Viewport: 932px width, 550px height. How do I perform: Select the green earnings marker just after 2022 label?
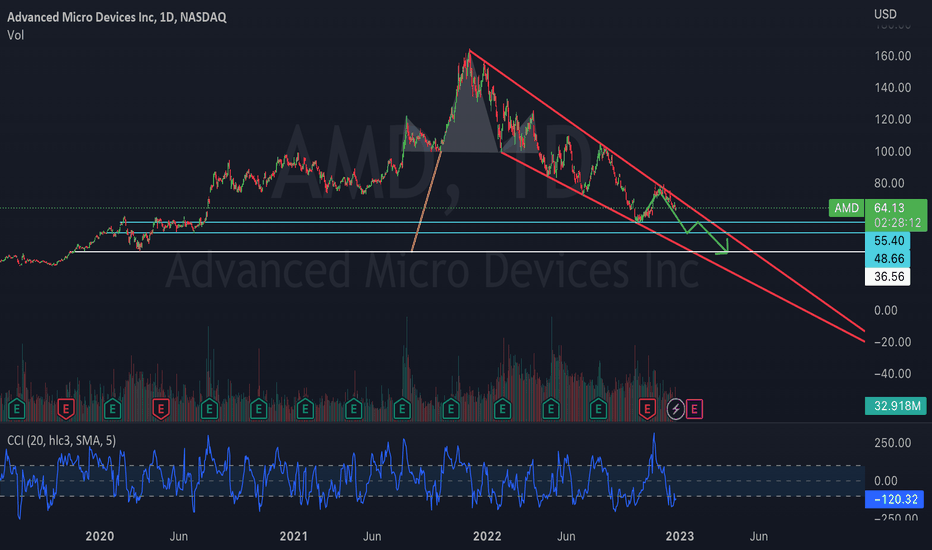point(502,409)
